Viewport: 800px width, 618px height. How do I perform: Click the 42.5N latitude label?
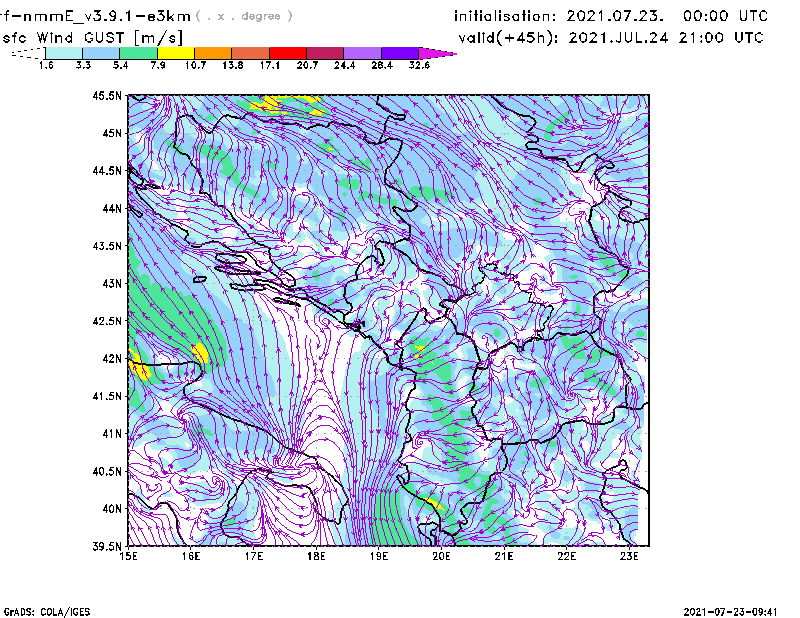click(x=107, y=321)
